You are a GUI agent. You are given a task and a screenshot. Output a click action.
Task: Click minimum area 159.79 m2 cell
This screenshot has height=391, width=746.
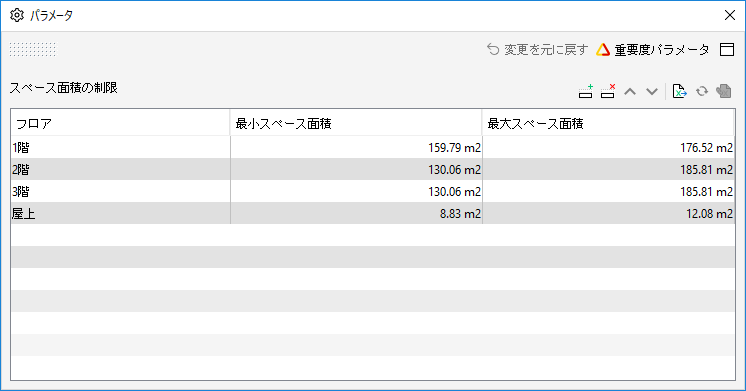click(356, 147)
